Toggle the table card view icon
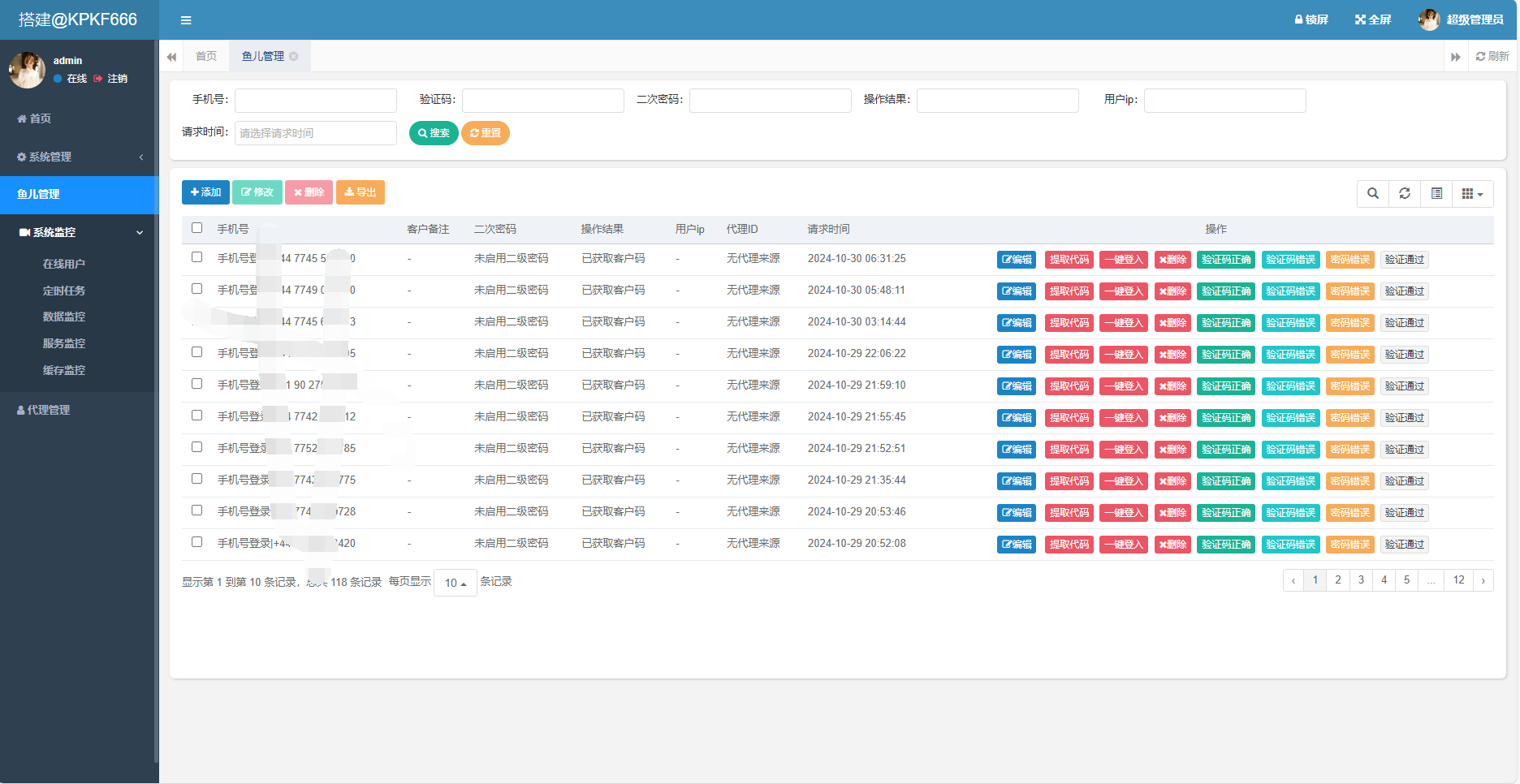This screenshot has height=784, width=1520. (x=1436, y=193)
